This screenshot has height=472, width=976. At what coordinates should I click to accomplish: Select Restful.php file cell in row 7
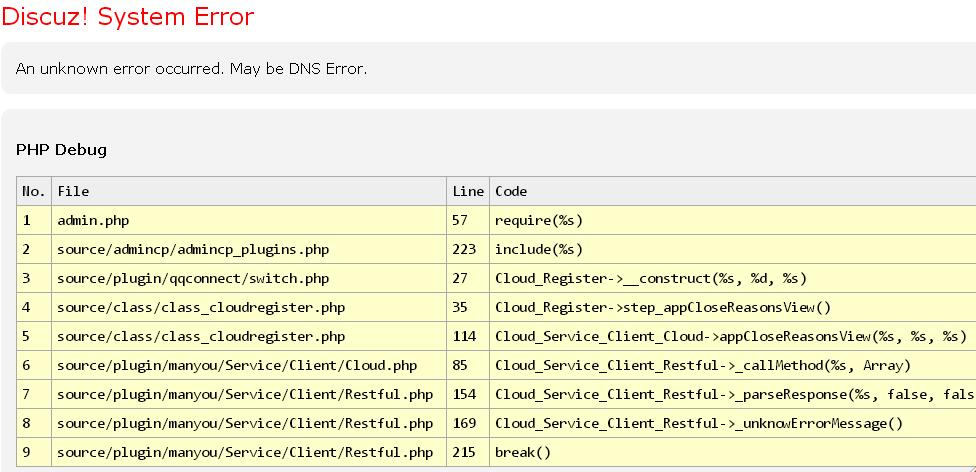pyautogui.click(x=249, y=394)
